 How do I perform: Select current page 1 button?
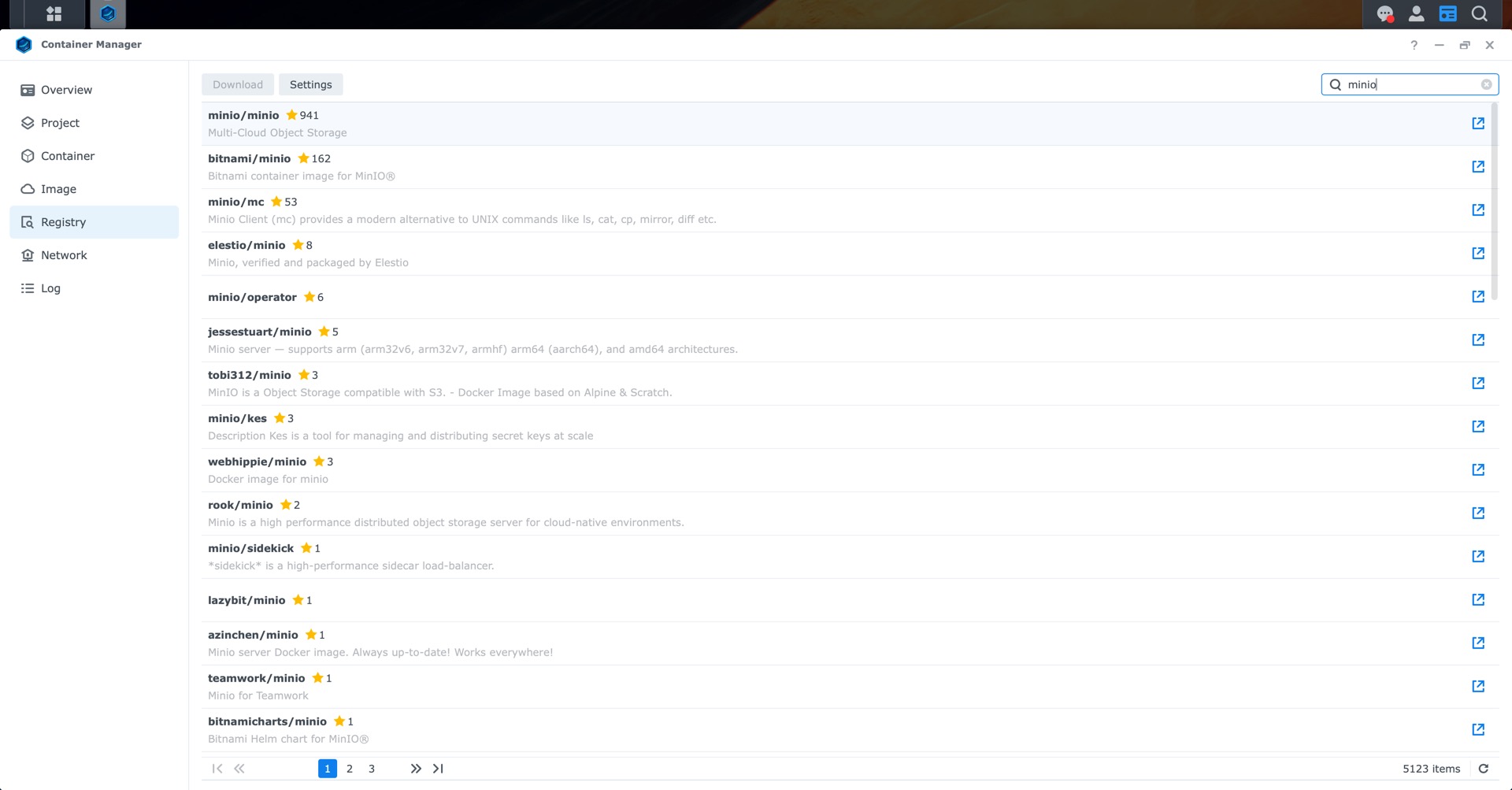pyautogui.click(x=328, y=769)
